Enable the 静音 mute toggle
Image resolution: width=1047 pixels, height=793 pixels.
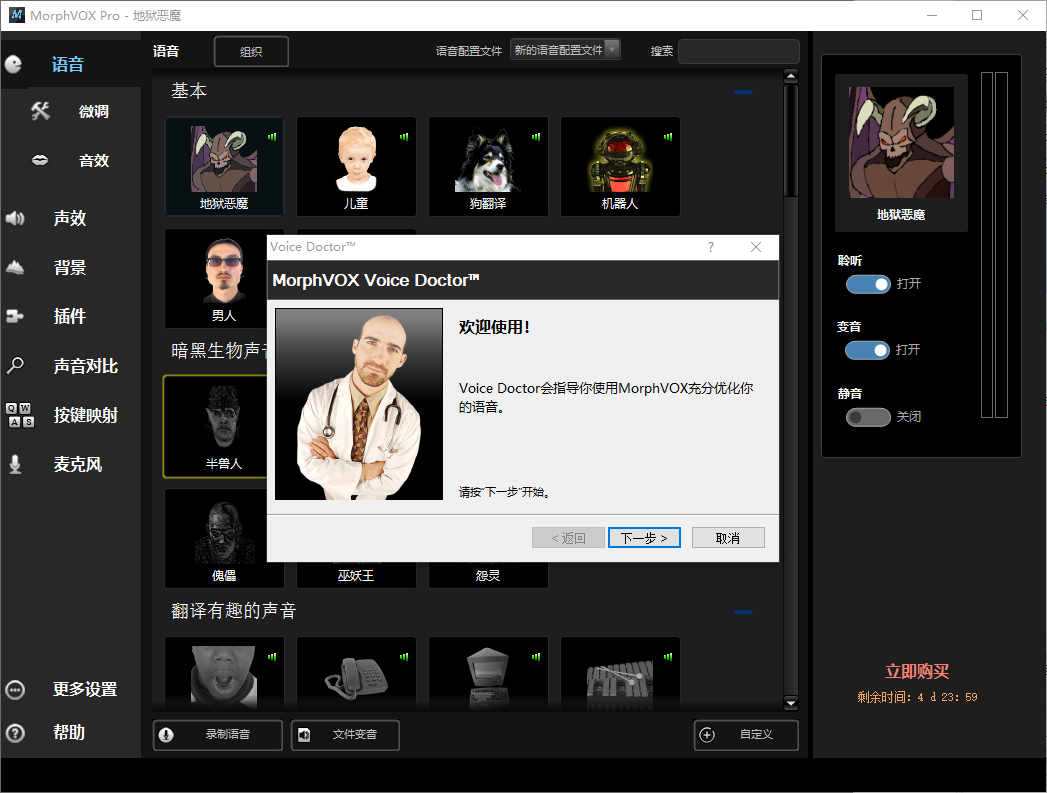867,417
